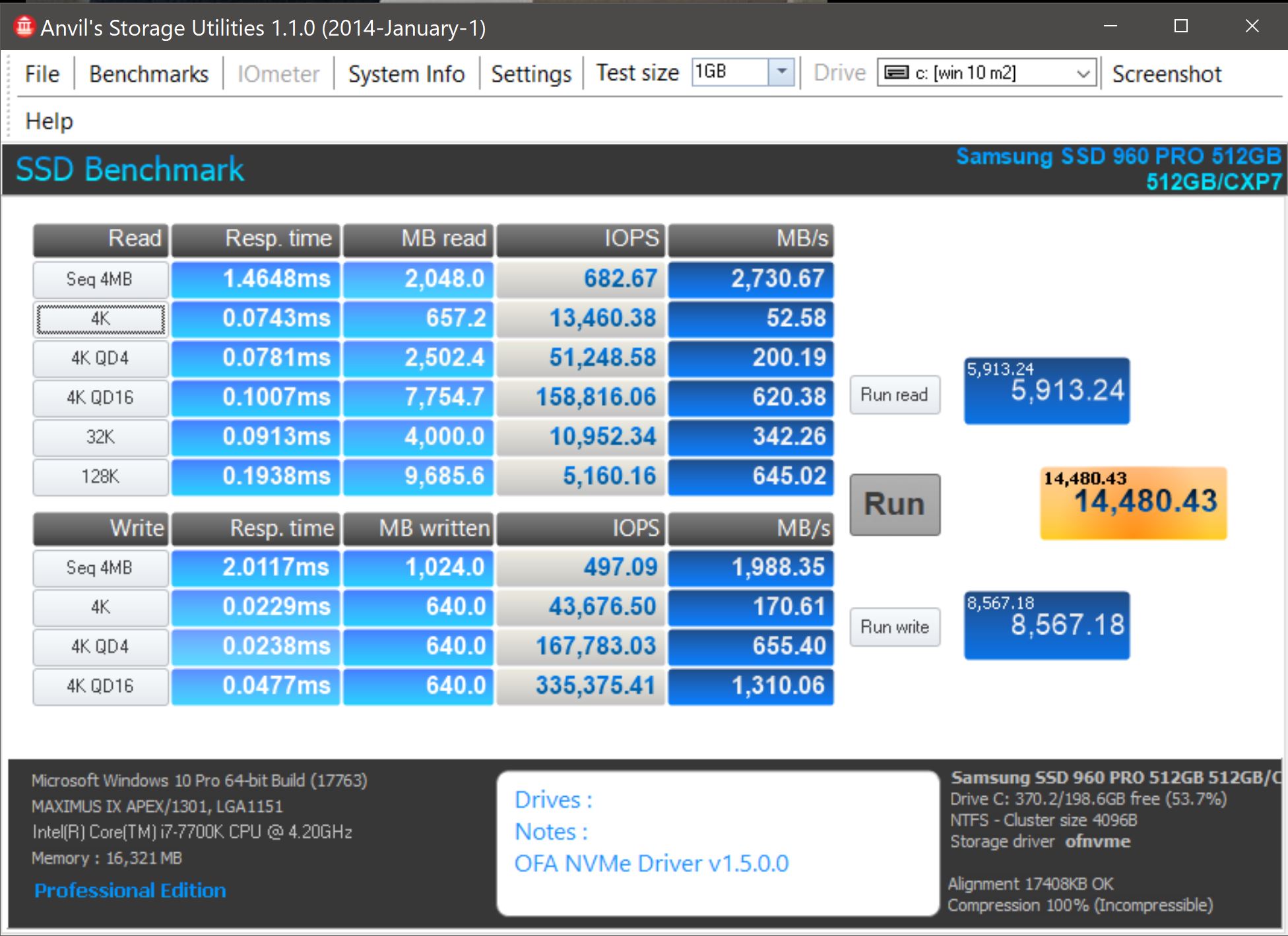Open the IOmeter menu
1288x936 pixels.
[278, 74]
